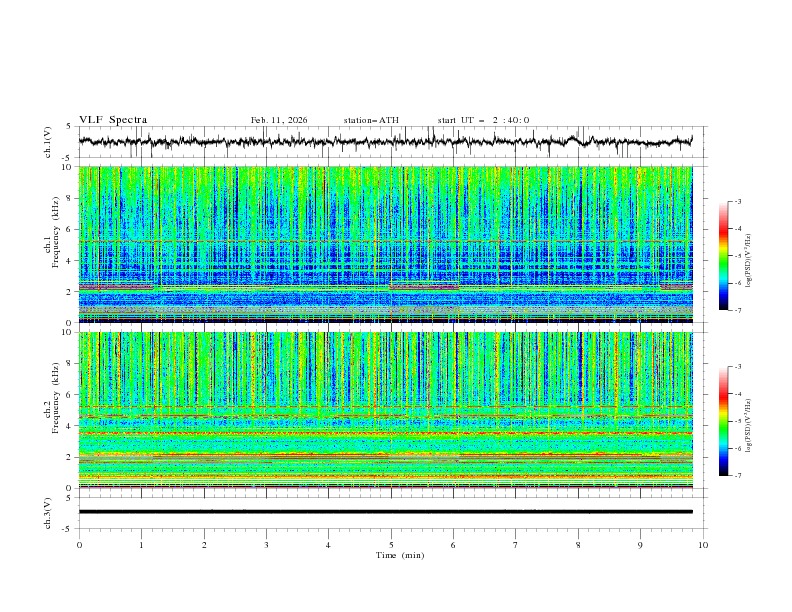The image size is (792, 612).
Task: Click the 5 minute tick on time axis
Action: [x=391, y=545]
